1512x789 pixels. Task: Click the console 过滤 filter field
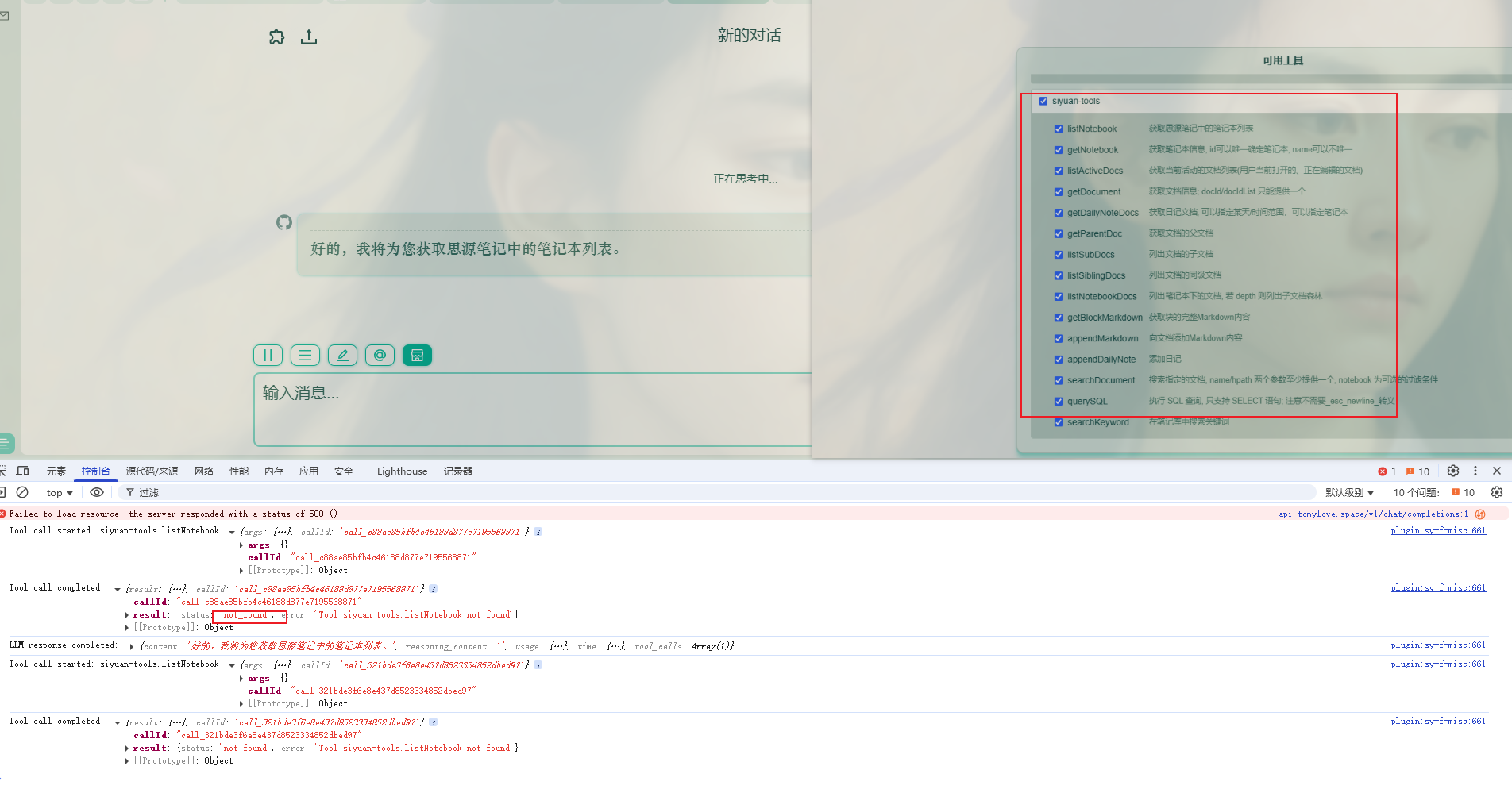(x=719, y=493)
